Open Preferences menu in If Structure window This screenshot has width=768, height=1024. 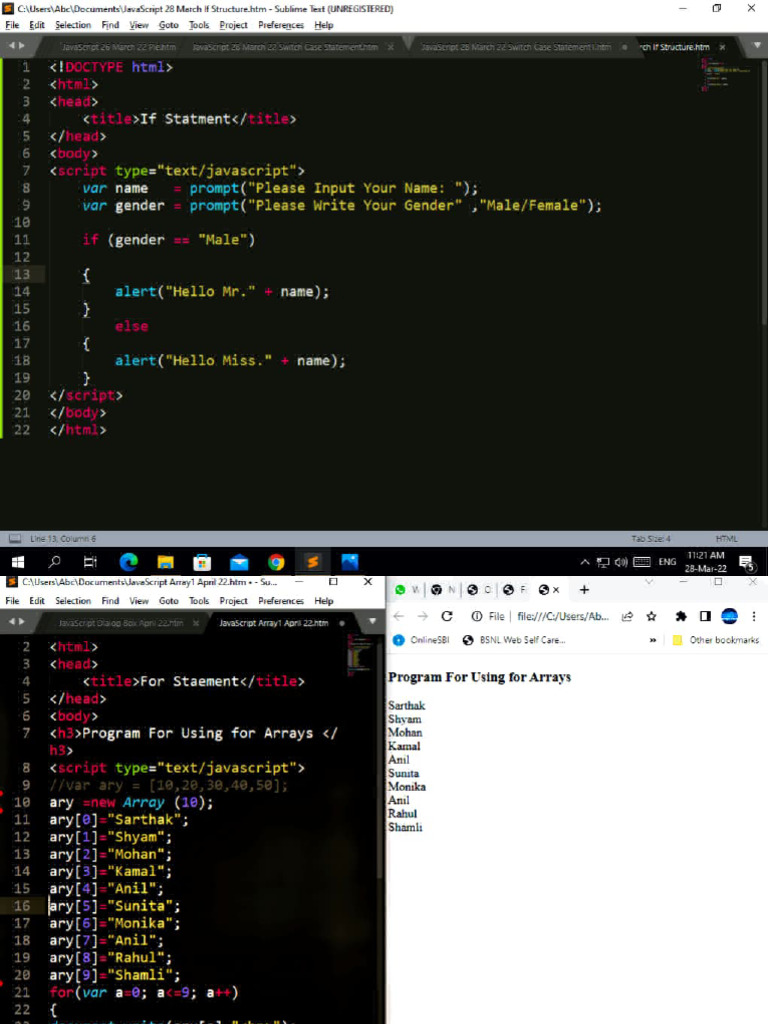[281, 25]
